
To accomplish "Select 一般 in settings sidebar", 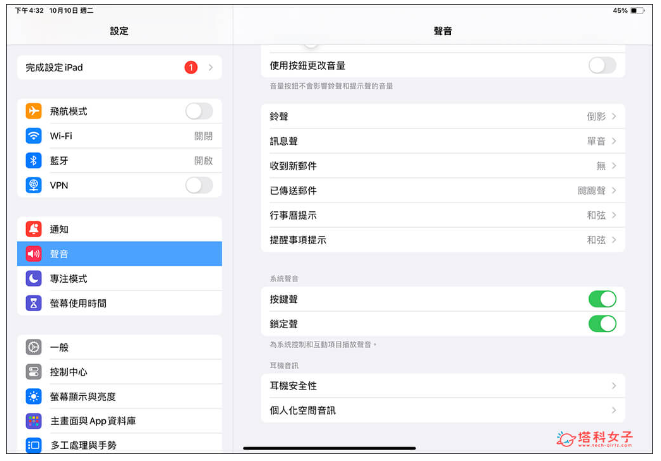I will click(x=120, y=347).
